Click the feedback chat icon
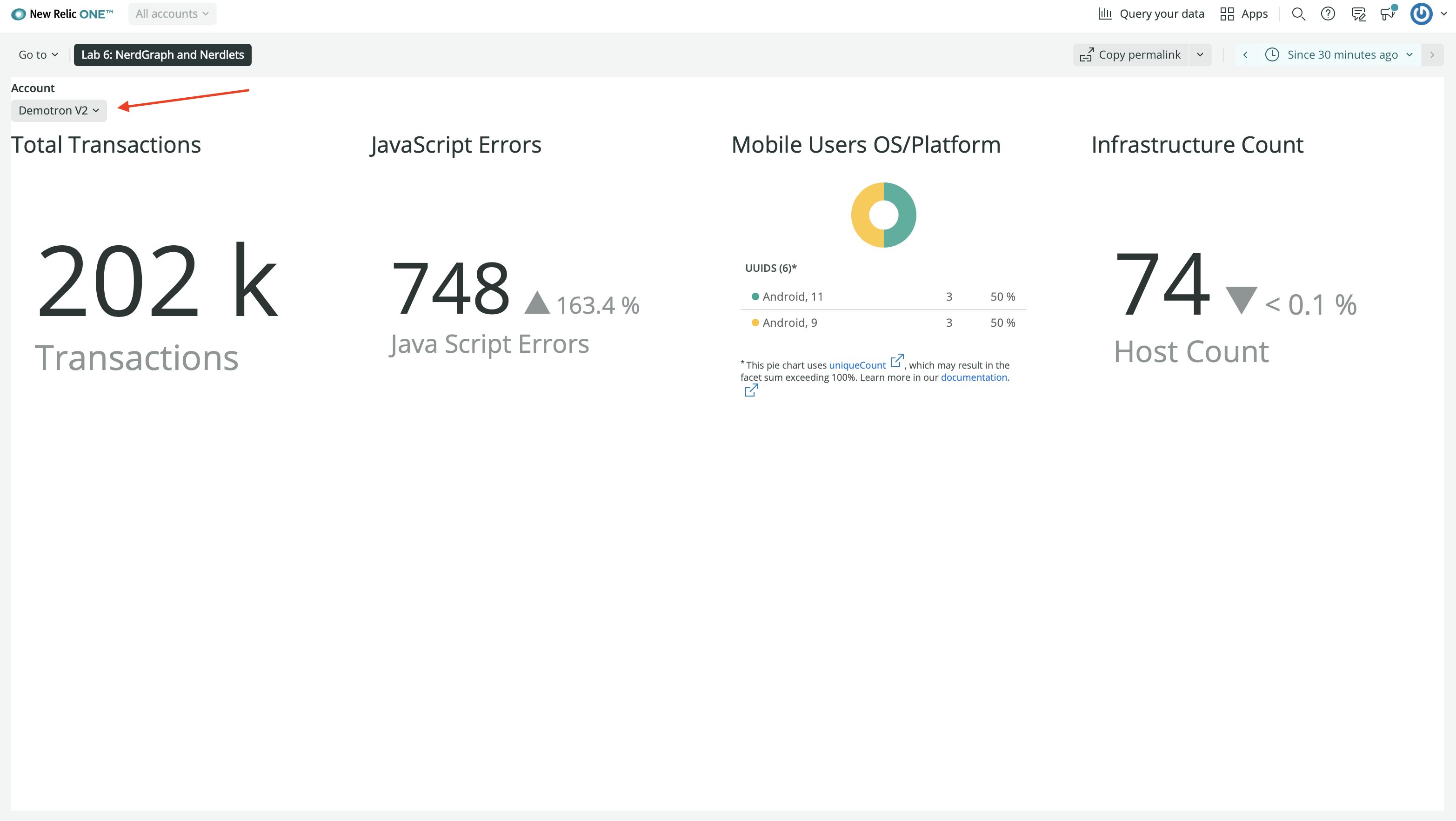The height and width of the screenshot is (821, 1456). click(1358, 13)
